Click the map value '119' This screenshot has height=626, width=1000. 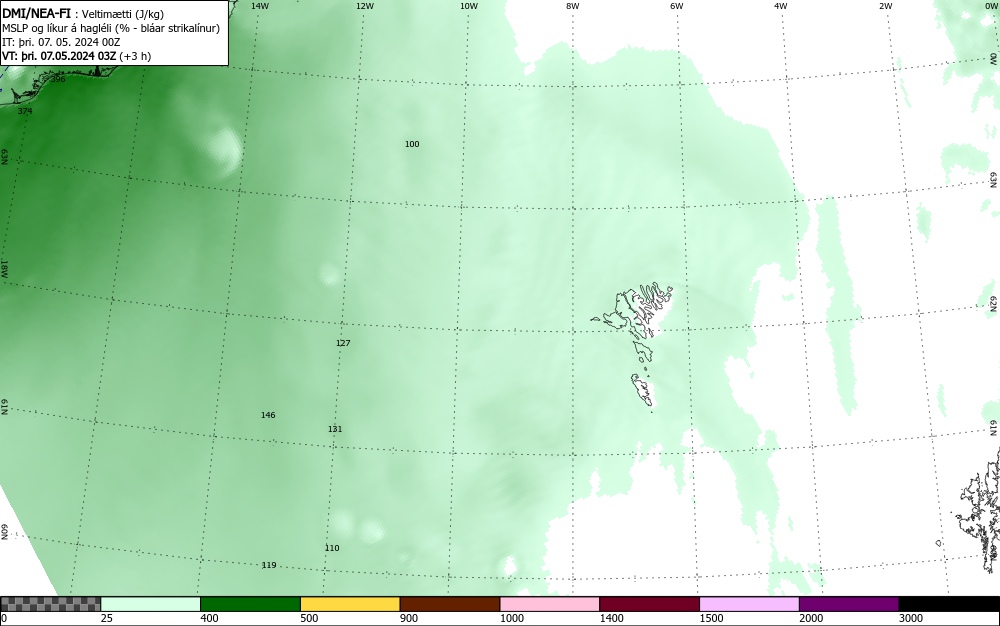[268, 565]
